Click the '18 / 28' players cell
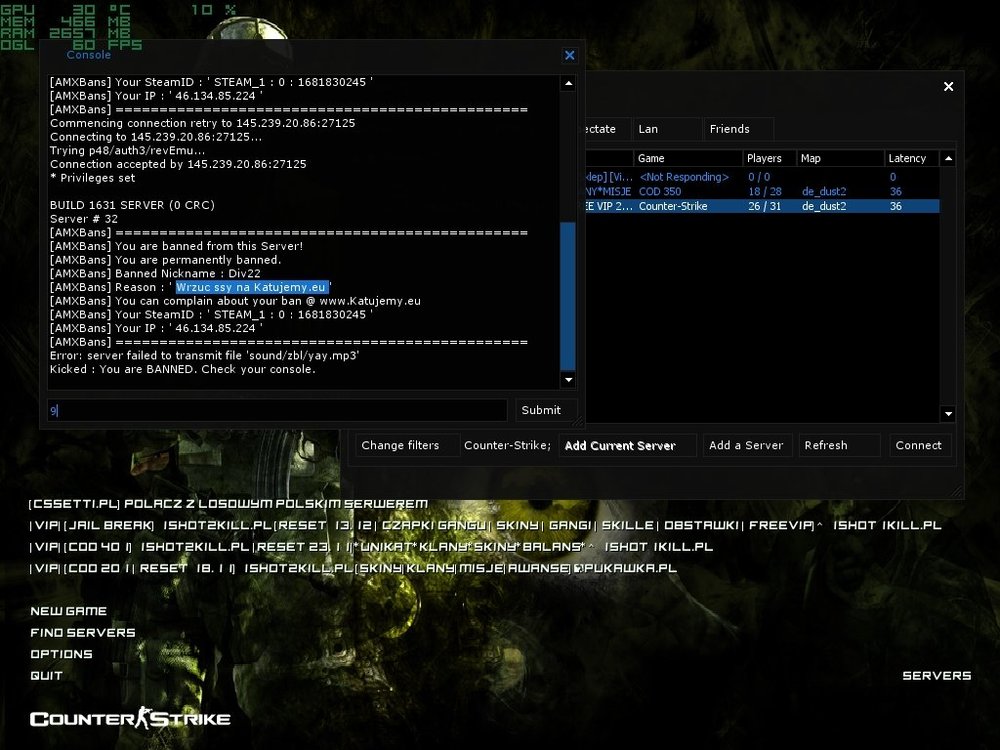This screenshot has width=1000, height=750. click(764, 191)
